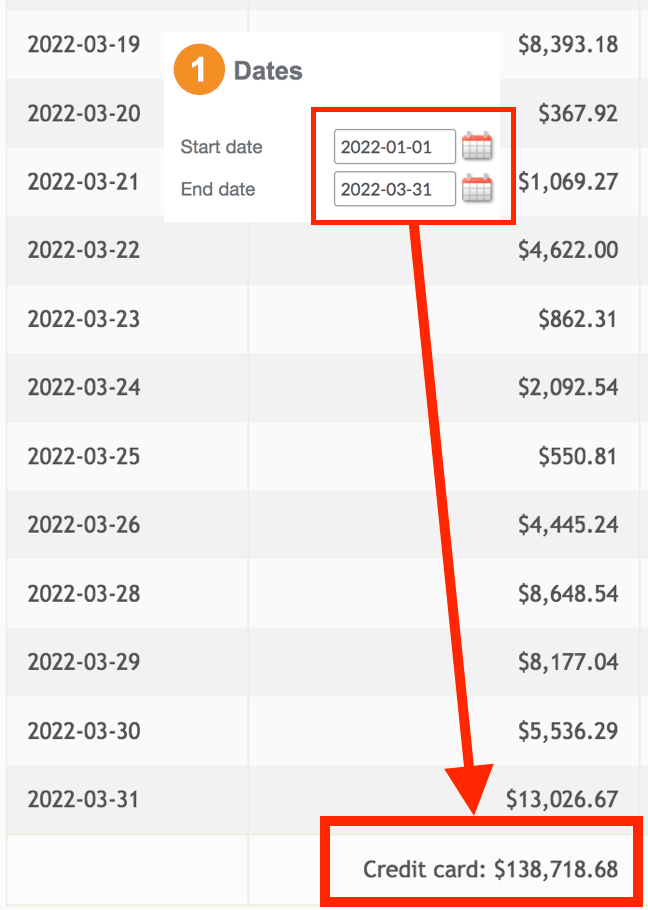Open the Start date calendar picker
This screenshot has width=648, height=910.
[x=477, y=146]
